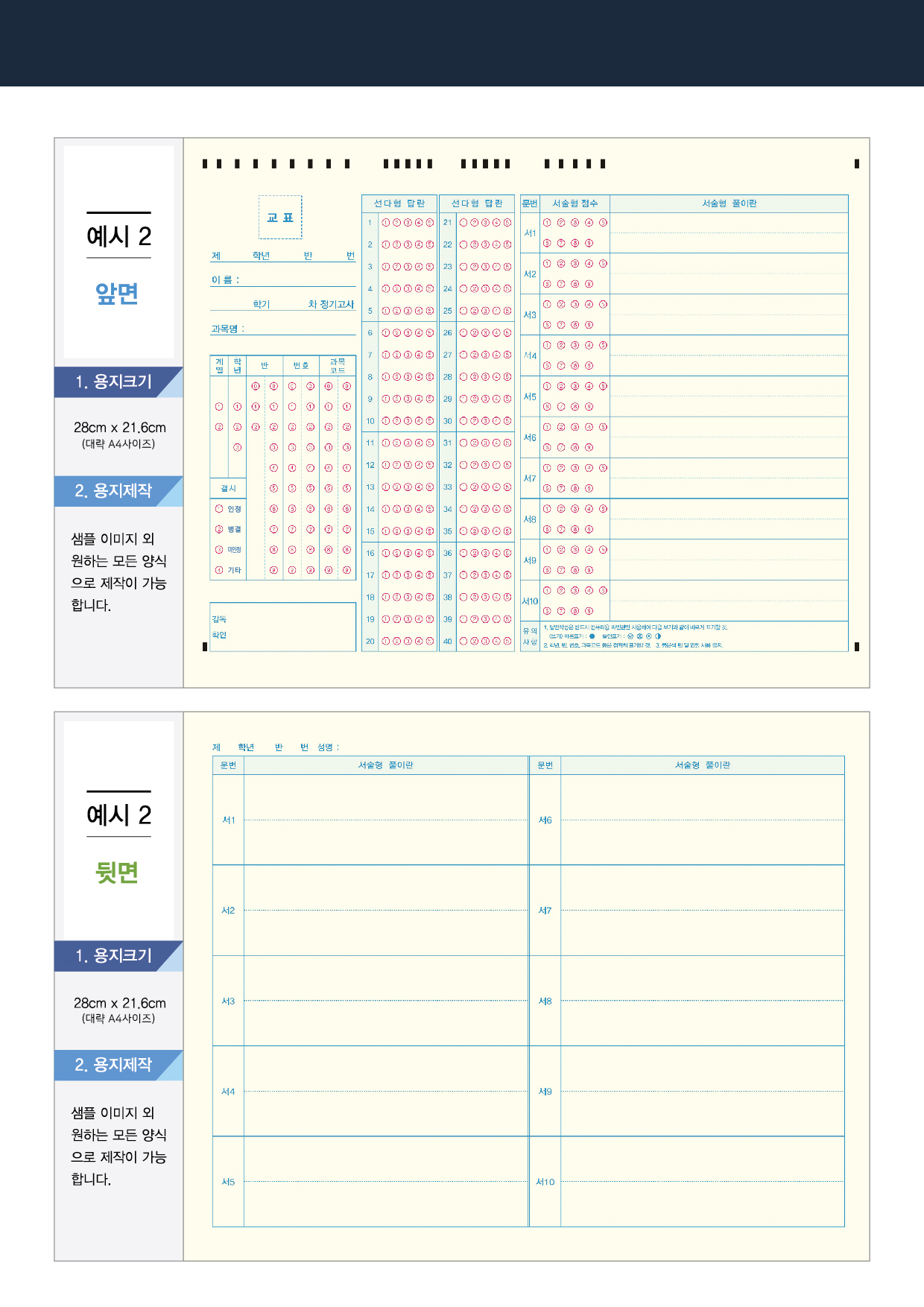
Task: Click "선다형 답란" header above question 21
Action: [477, 203]
